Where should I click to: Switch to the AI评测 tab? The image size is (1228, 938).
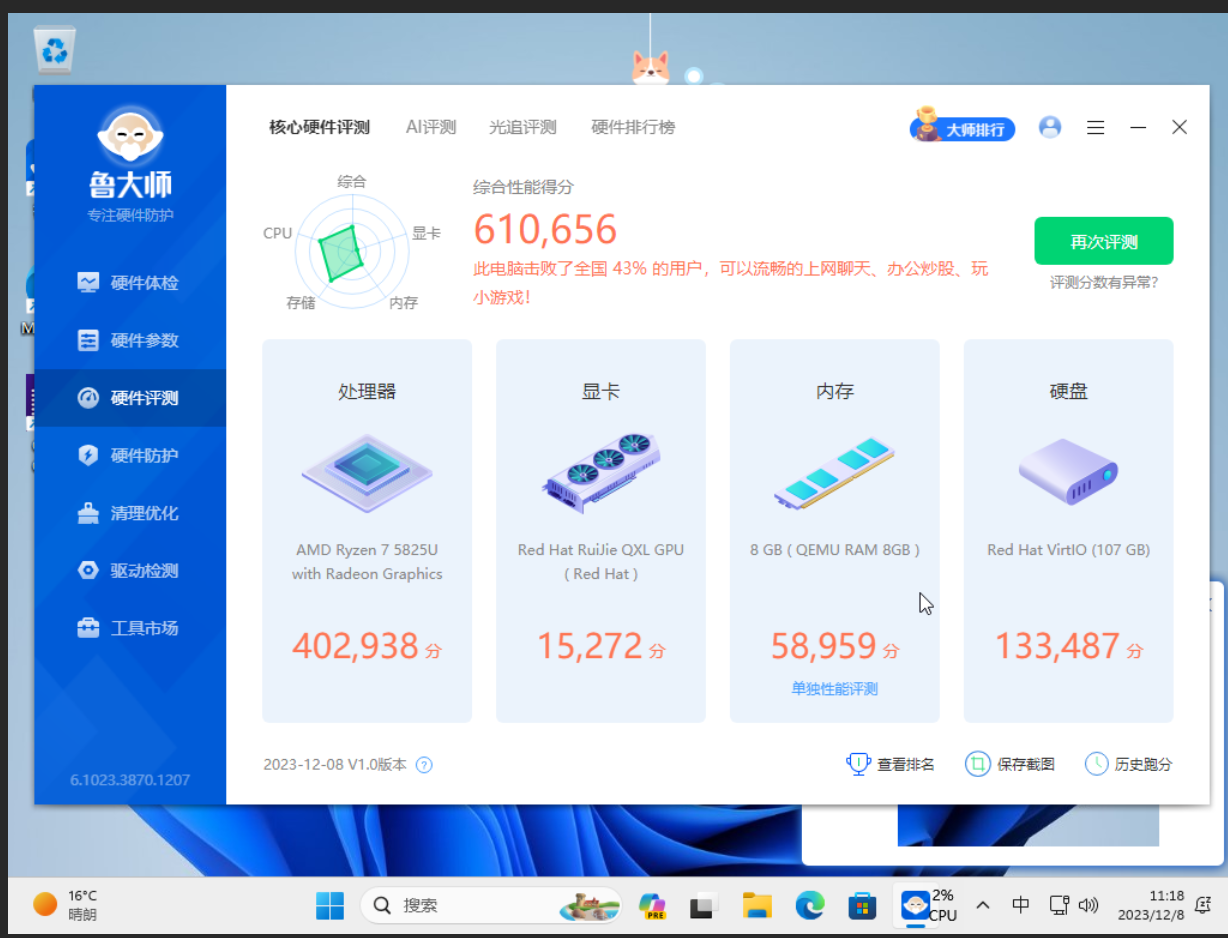[431, 127]
